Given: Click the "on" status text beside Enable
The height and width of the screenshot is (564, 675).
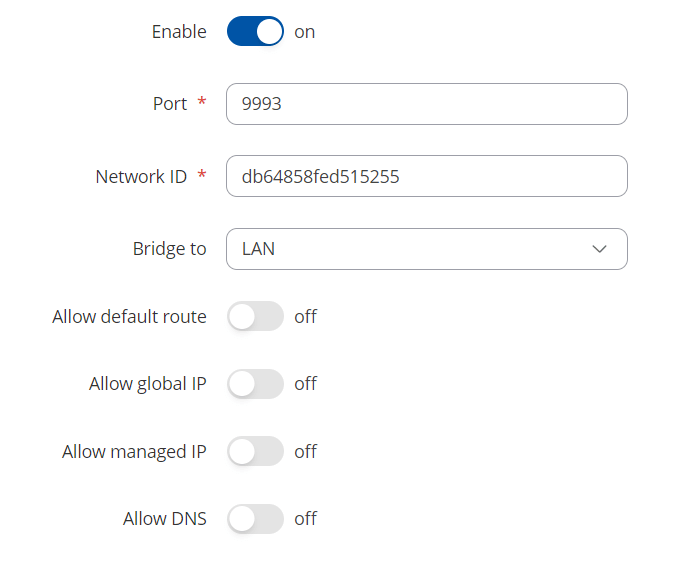Looking at the screenshot, I should coord(304,32).
